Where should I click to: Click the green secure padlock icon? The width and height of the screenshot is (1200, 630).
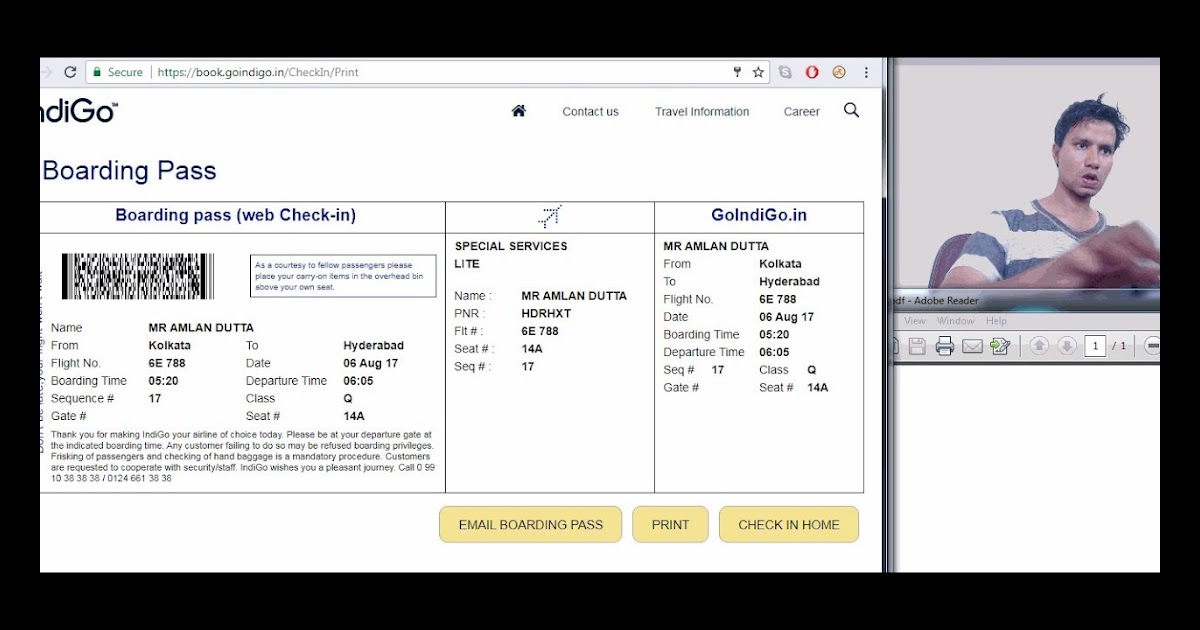click(97, 72)
